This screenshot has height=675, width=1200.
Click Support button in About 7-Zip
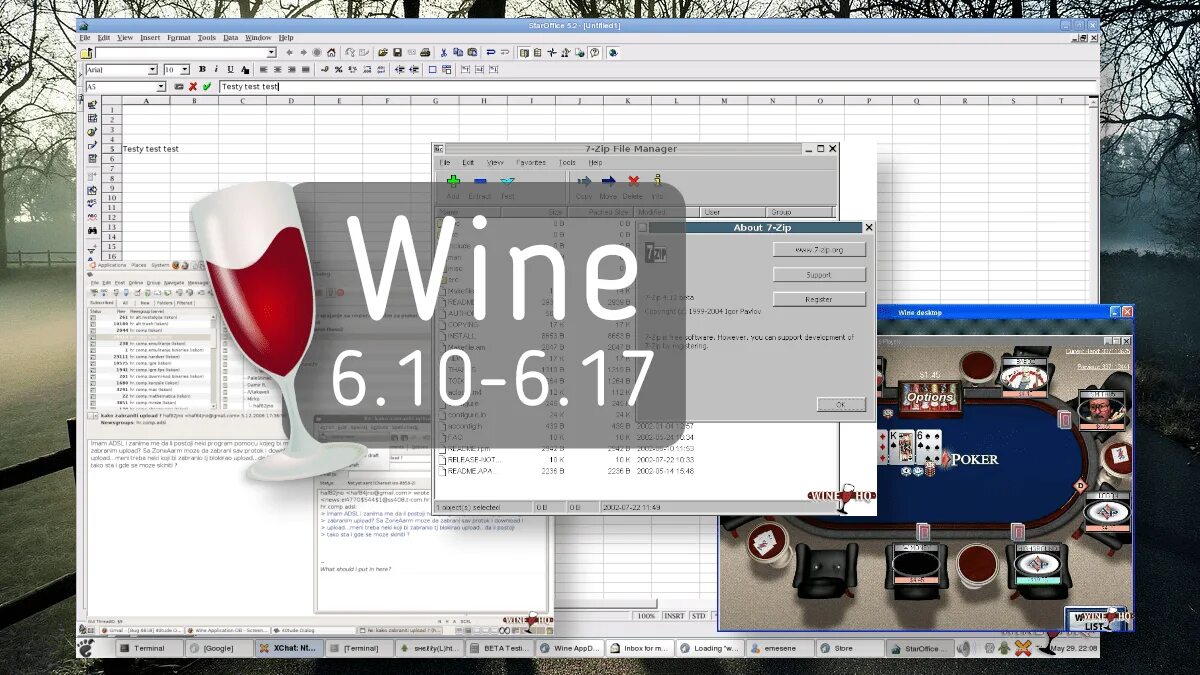pyautogui.click(x=819, y=274)
